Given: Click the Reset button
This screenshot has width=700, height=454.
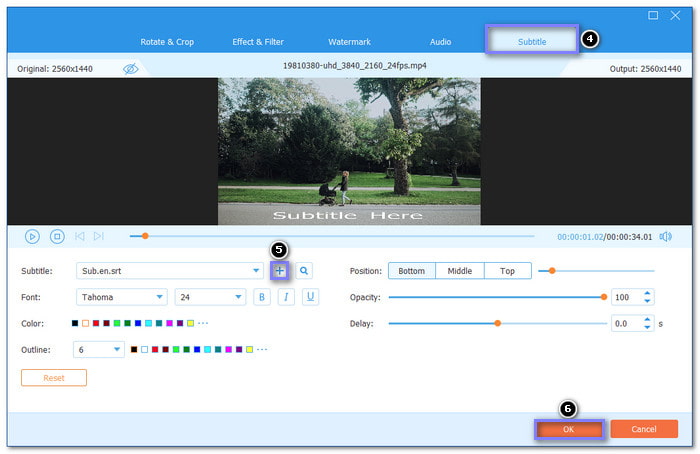Looking at the screenshot, I should click(x=54, y=378).
